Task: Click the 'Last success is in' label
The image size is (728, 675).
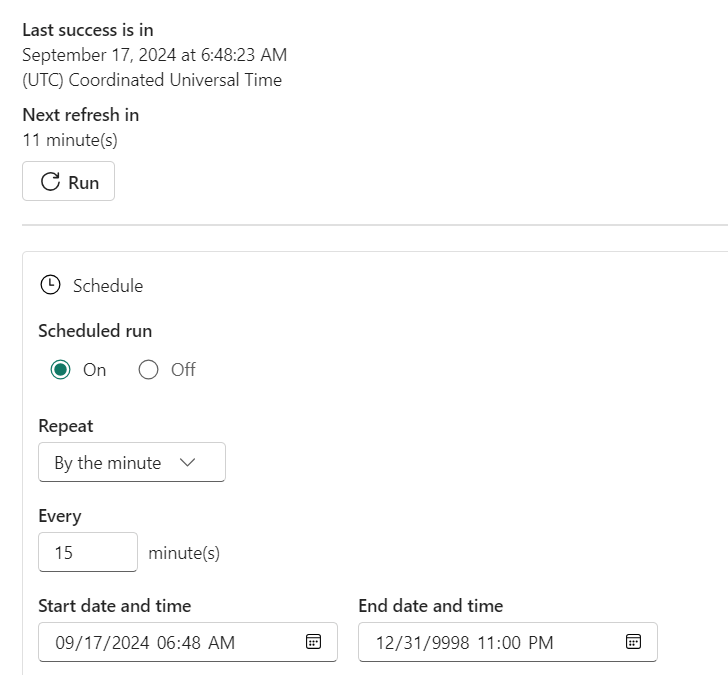Action: [x=88, y=30]
